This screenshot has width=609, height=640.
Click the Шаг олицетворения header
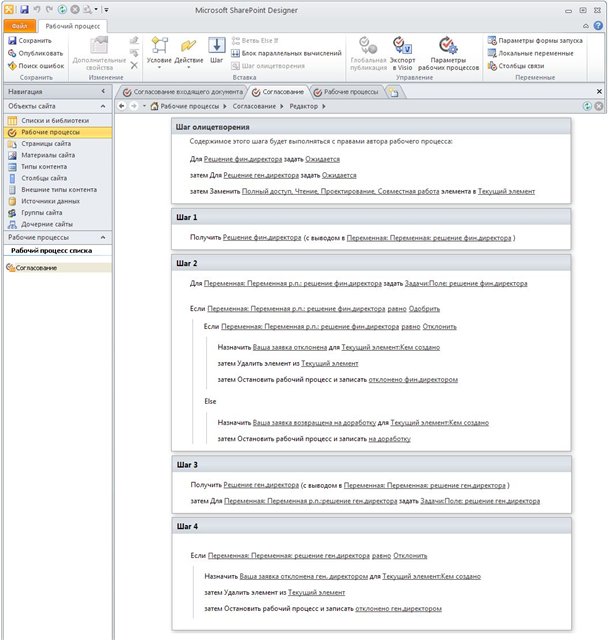pos(371,127)
